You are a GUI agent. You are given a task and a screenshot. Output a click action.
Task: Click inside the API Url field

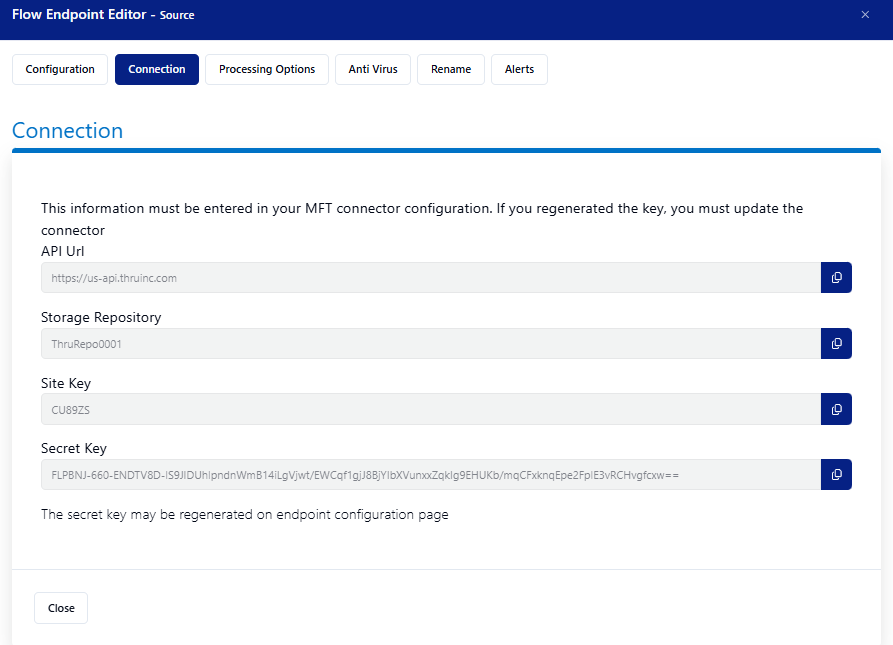coord(430,278)
